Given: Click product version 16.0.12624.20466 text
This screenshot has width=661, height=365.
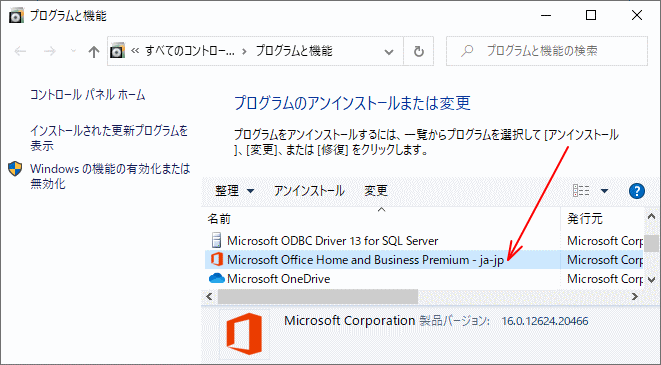Looking at the screenshot, I should coord(545,321).
